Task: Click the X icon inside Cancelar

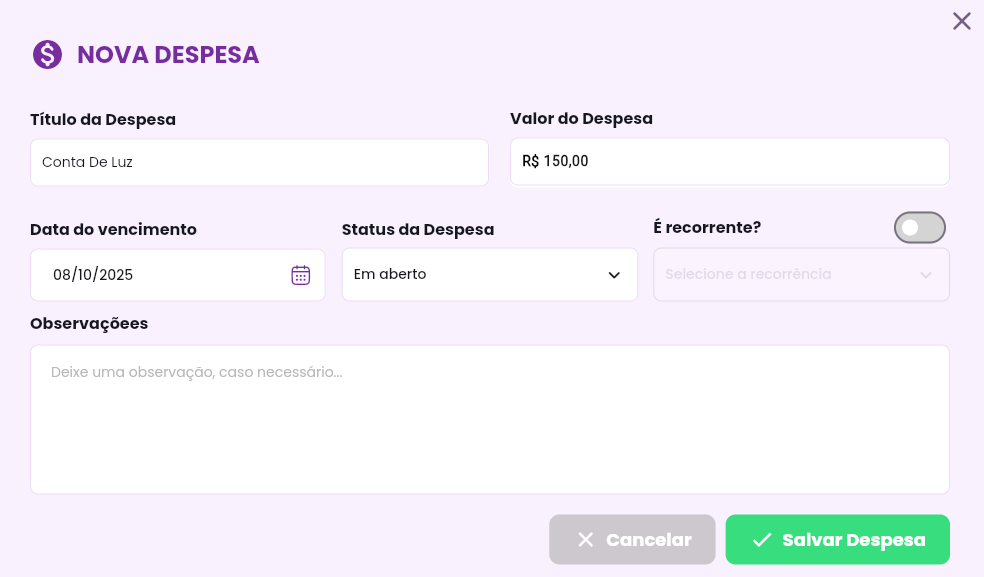Action: coord(586,540)
